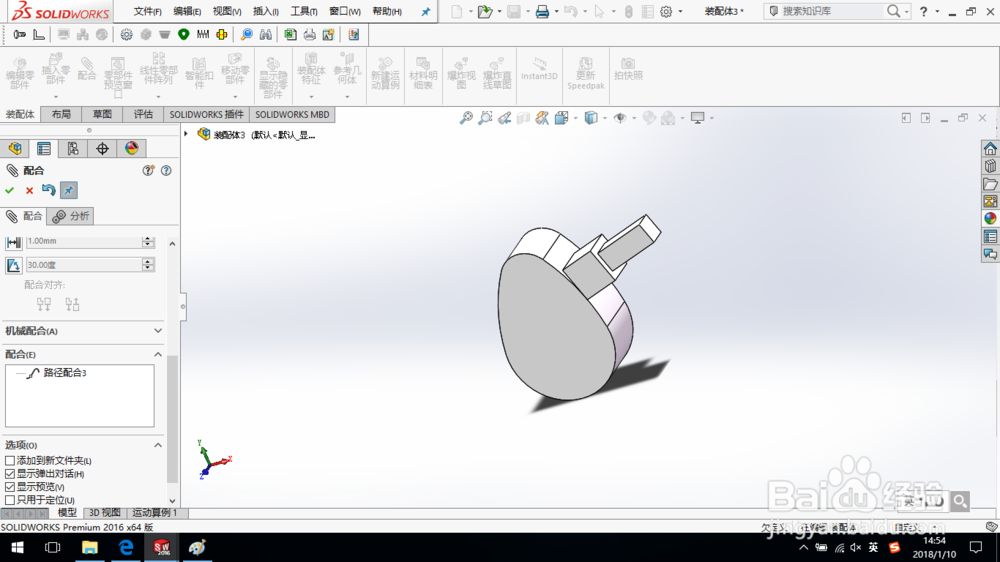The image size is (1000, 562).
Task: Open Microsoft Edge from taskbar
Action: 126,547
